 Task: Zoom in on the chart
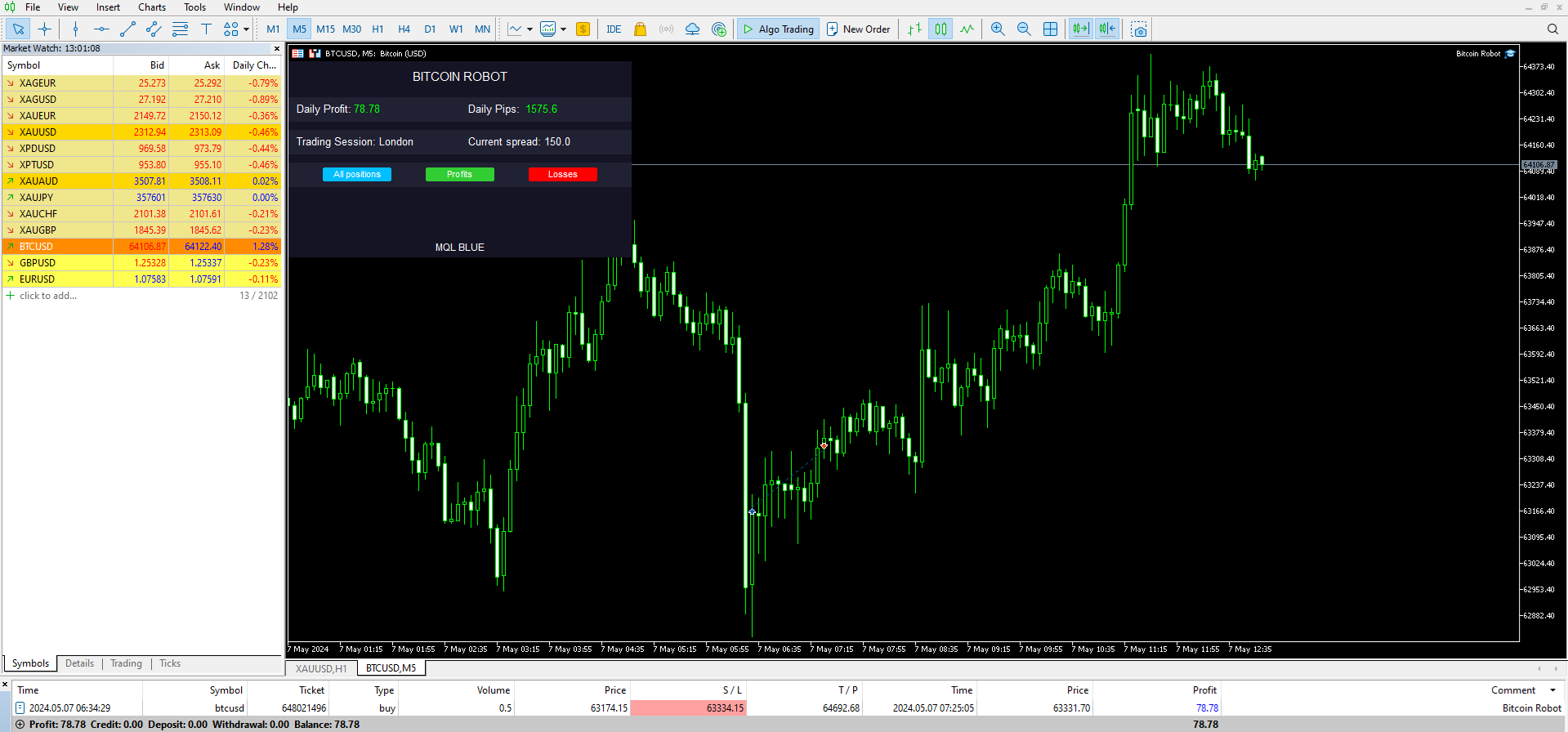coord(998,29)
